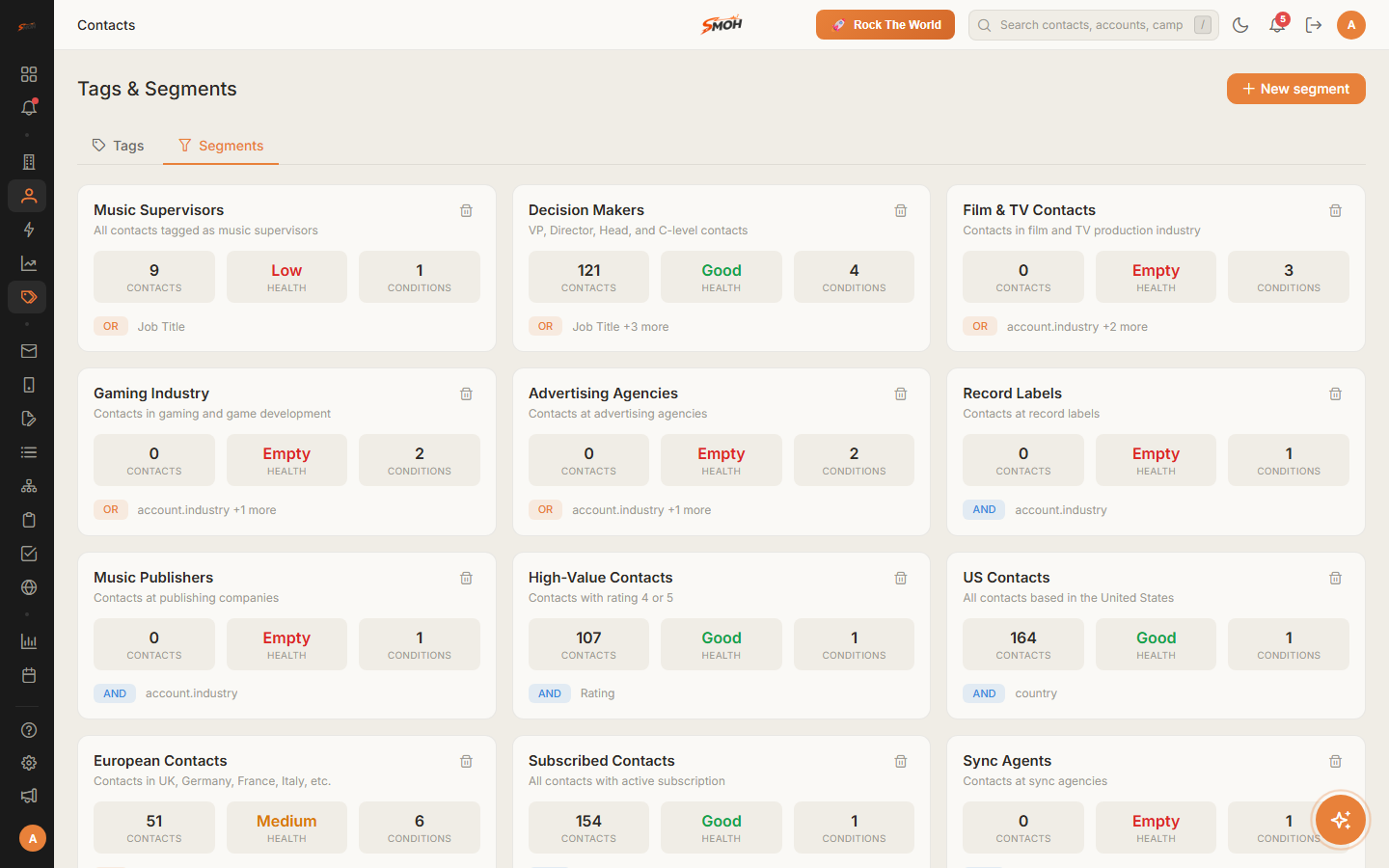Screen dimensions: 1389x868
Task: Open the help question mark icon
Action: point(29,730)
